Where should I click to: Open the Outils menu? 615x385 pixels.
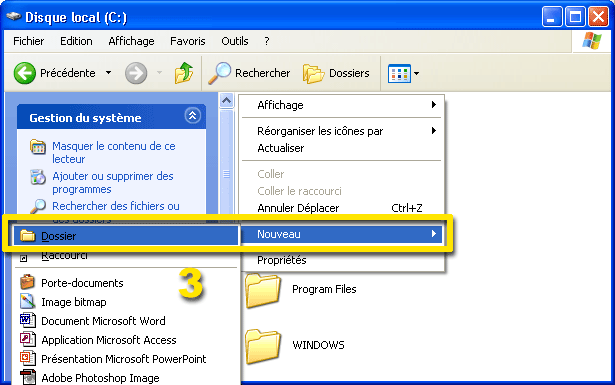pyautogui.click(x=235, y=41)
